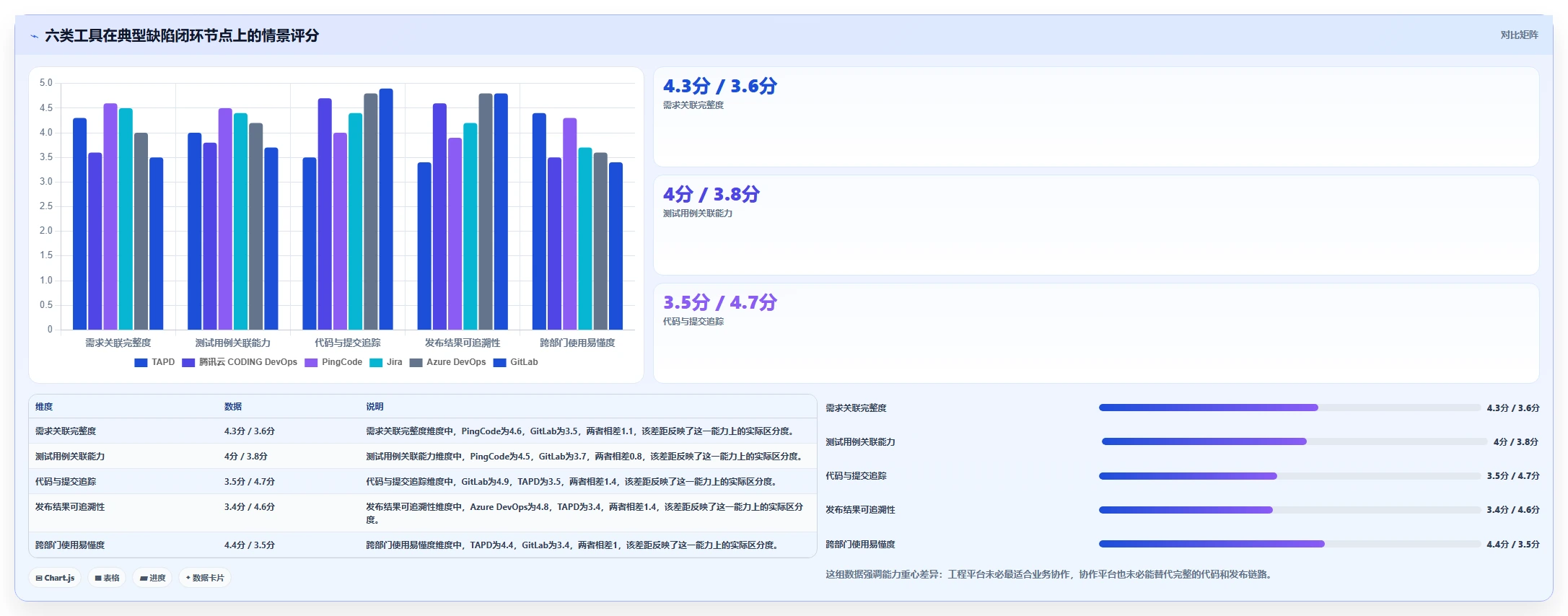Toggle the Azure DevOps legend entry

[447, 362]
